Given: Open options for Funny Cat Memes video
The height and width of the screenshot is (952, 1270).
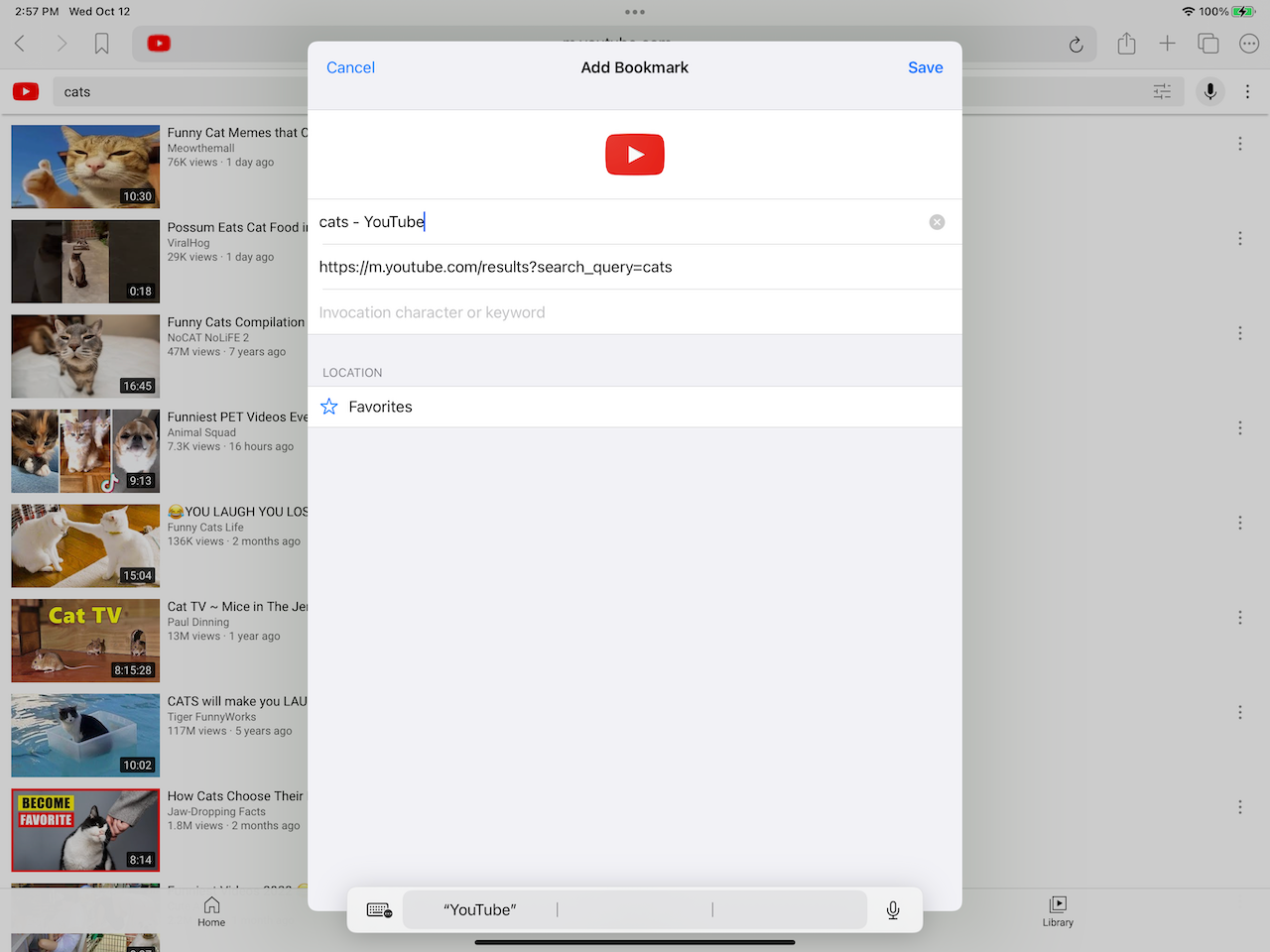Looking at the screenshot, I should click(x=1239, y=144).
